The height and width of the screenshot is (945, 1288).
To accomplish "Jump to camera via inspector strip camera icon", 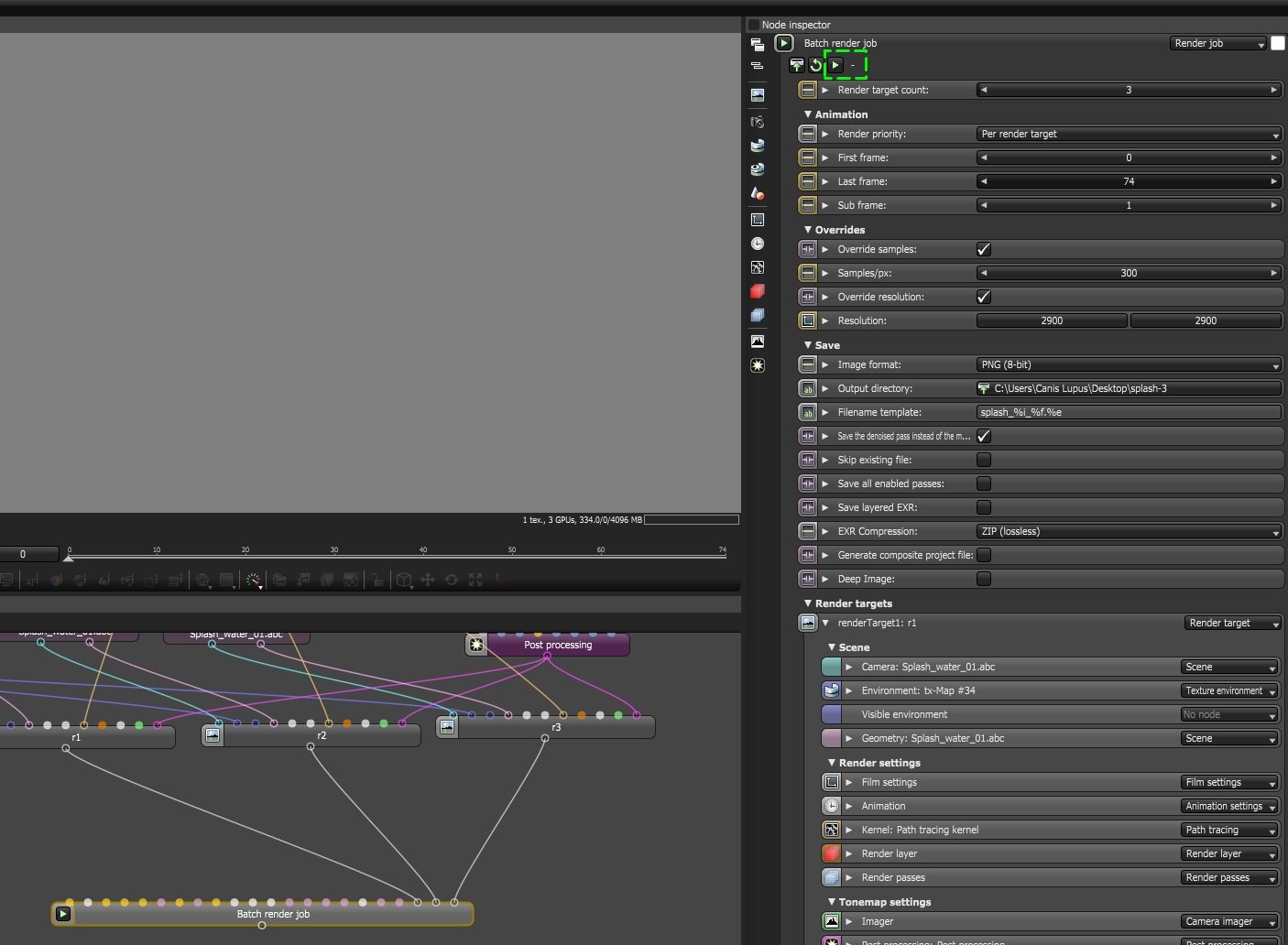I will tap(758, 122).
